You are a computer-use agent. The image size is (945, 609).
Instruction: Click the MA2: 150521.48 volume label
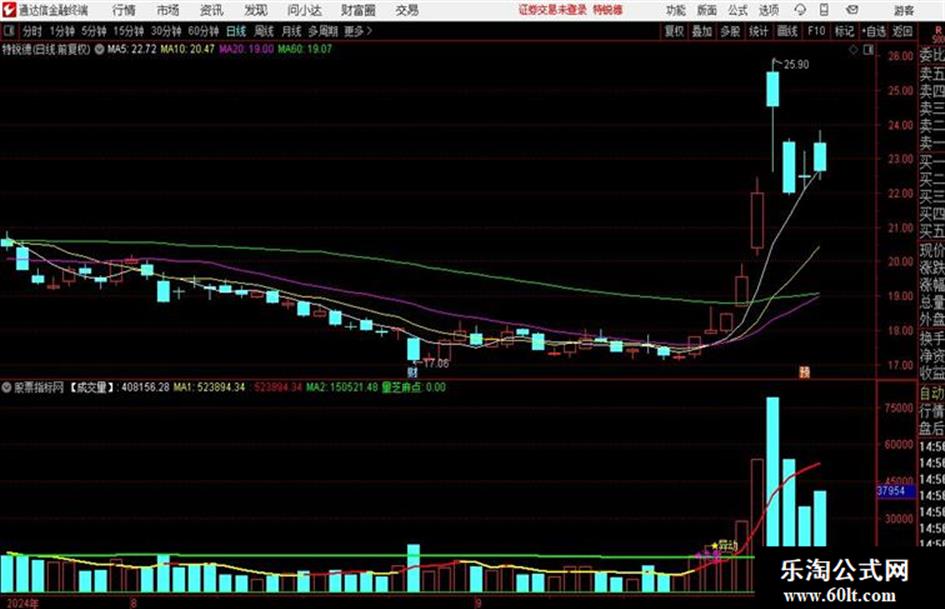[342, 387]
